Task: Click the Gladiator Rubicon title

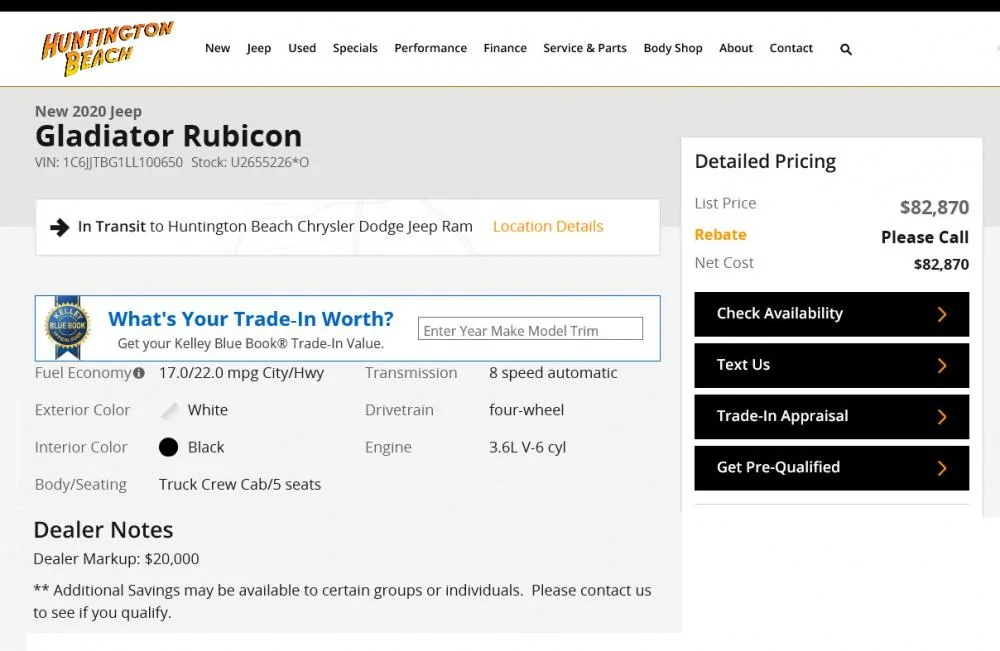Action: click(x=168, y=136)
